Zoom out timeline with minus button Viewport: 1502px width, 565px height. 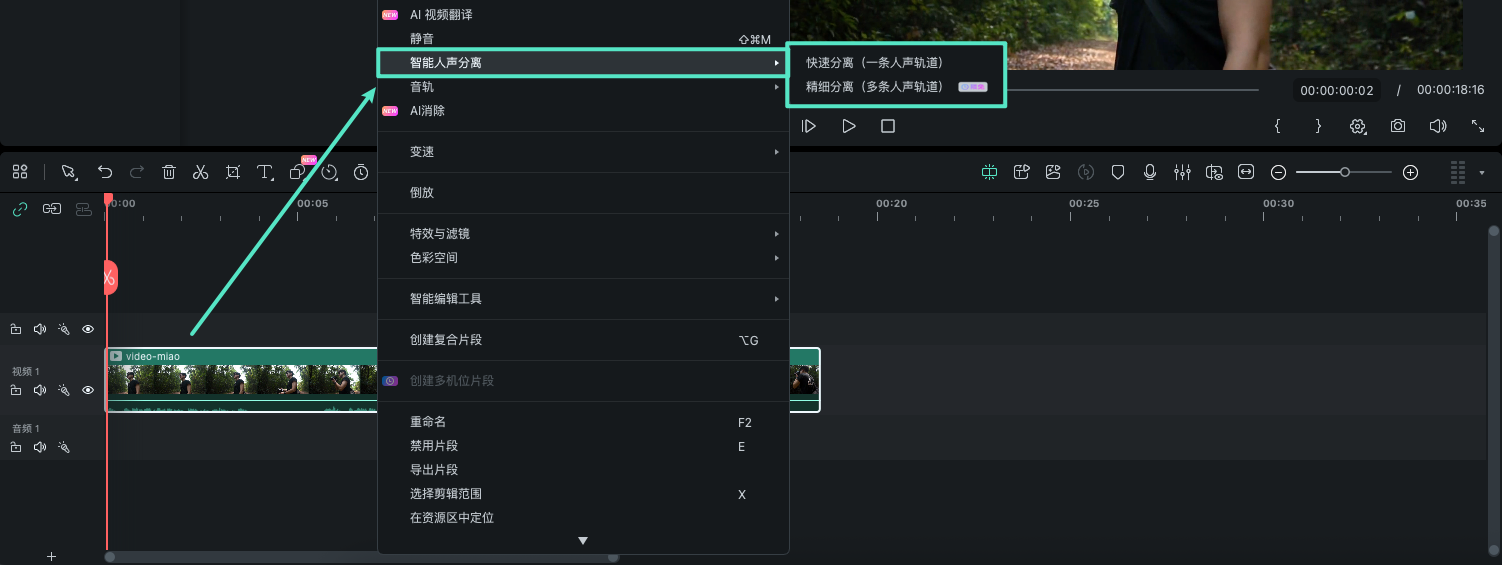click(1278, 172)
